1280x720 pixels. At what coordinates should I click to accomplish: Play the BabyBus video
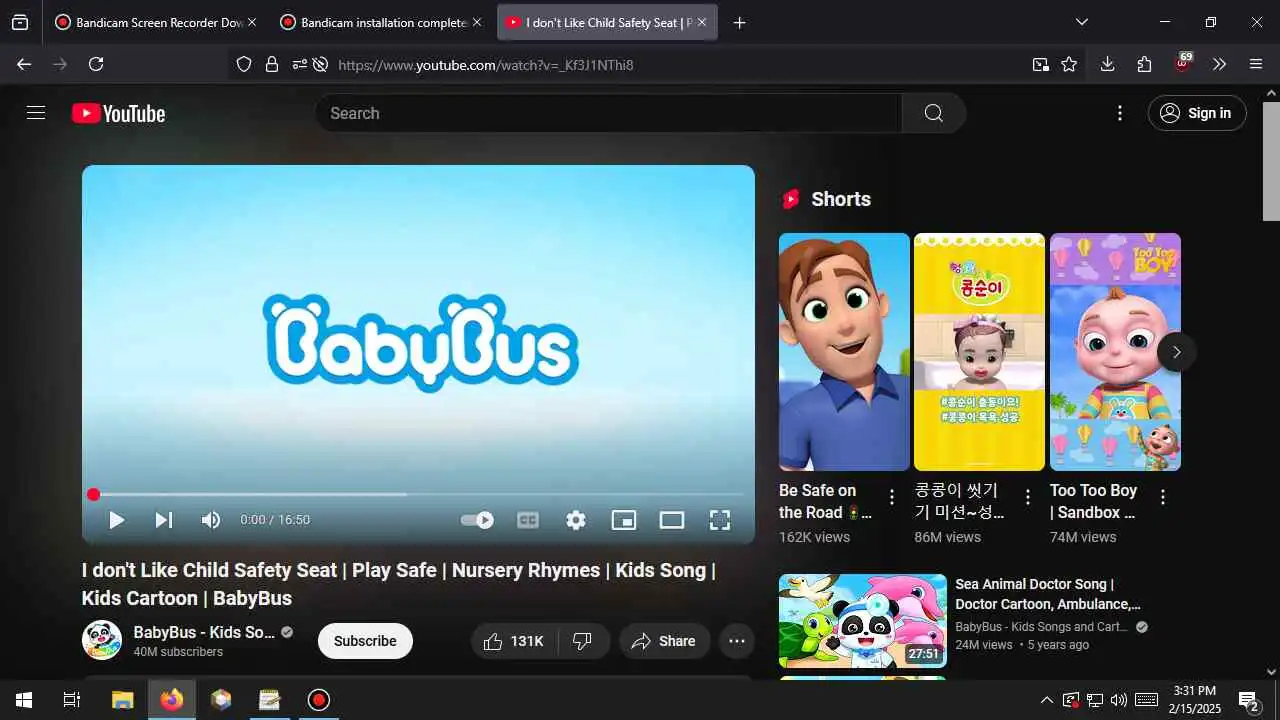pyautogui.click(x=117, y=520)
